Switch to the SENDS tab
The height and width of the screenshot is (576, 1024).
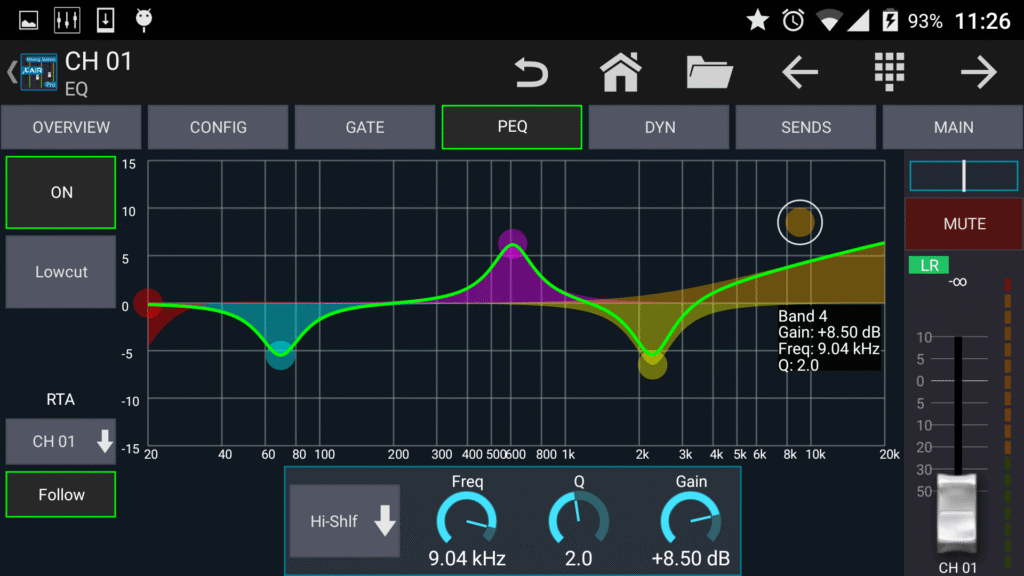point(806,127)
